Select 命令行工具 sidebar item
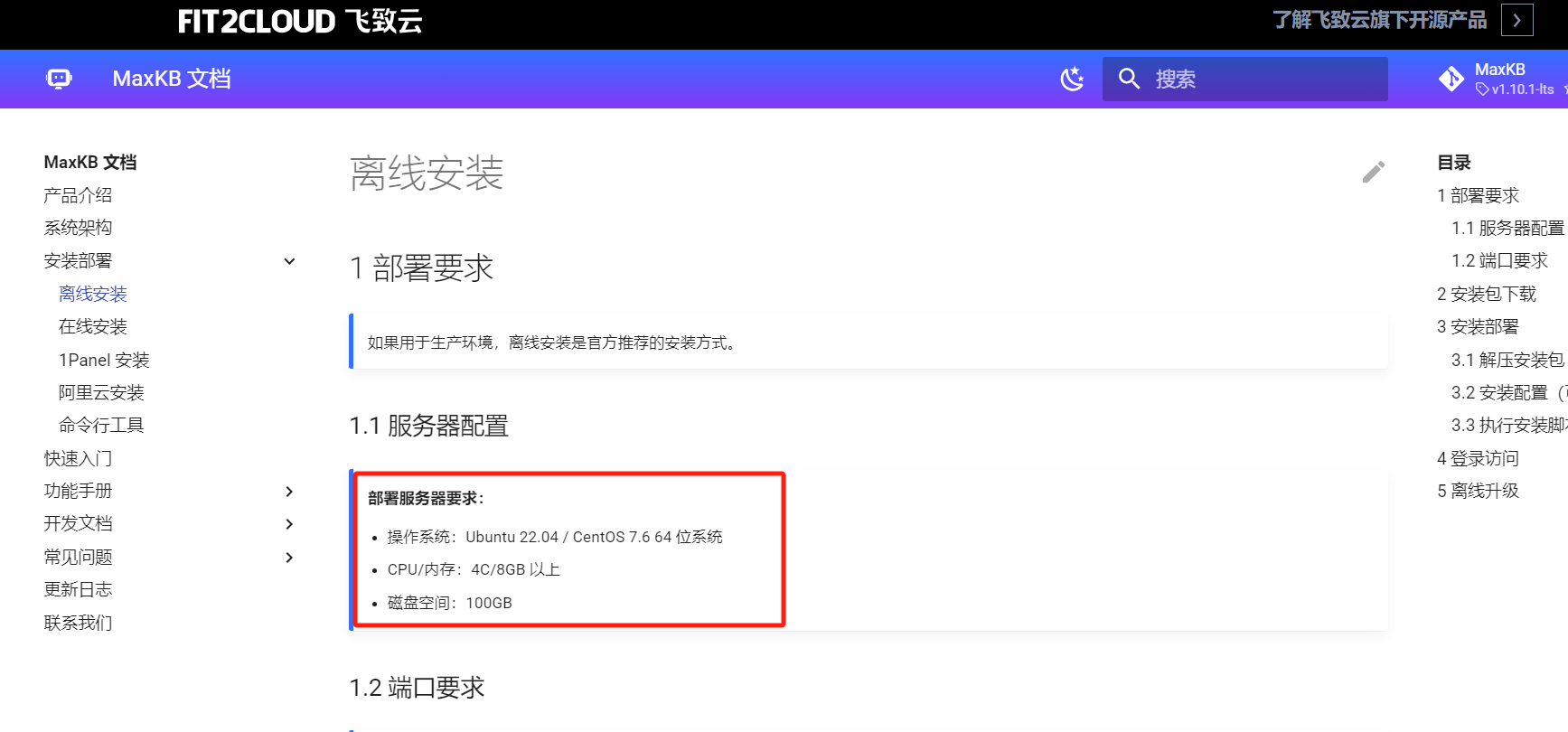 point(101,425)
